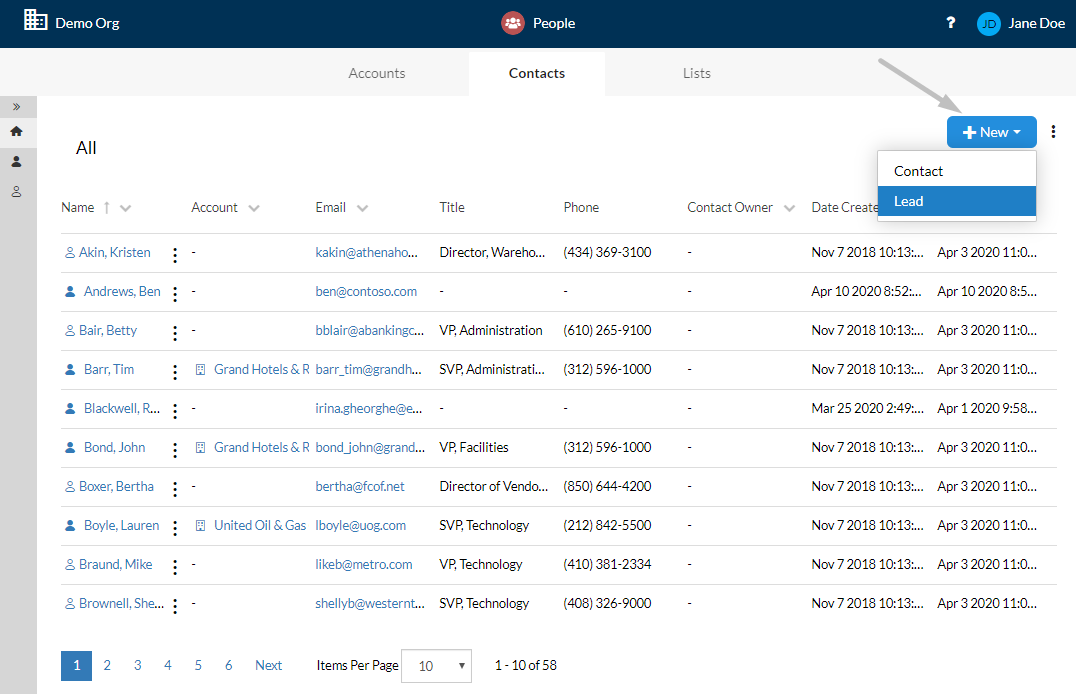Click the home icon in sidebar
1076x694 pixels.
click(16, 131)
